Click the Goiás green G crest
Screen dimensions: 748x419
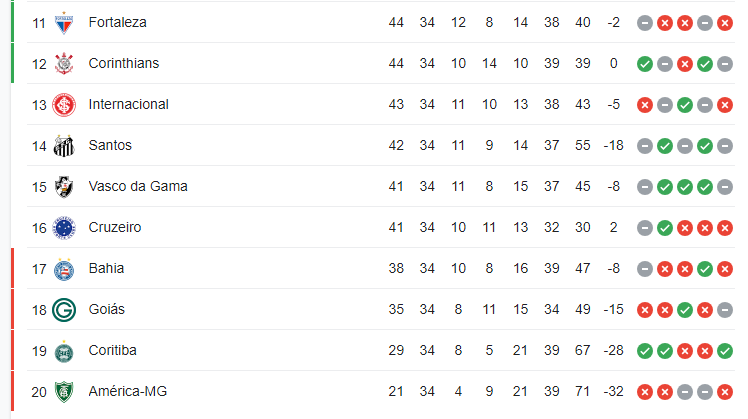(64, 310)
